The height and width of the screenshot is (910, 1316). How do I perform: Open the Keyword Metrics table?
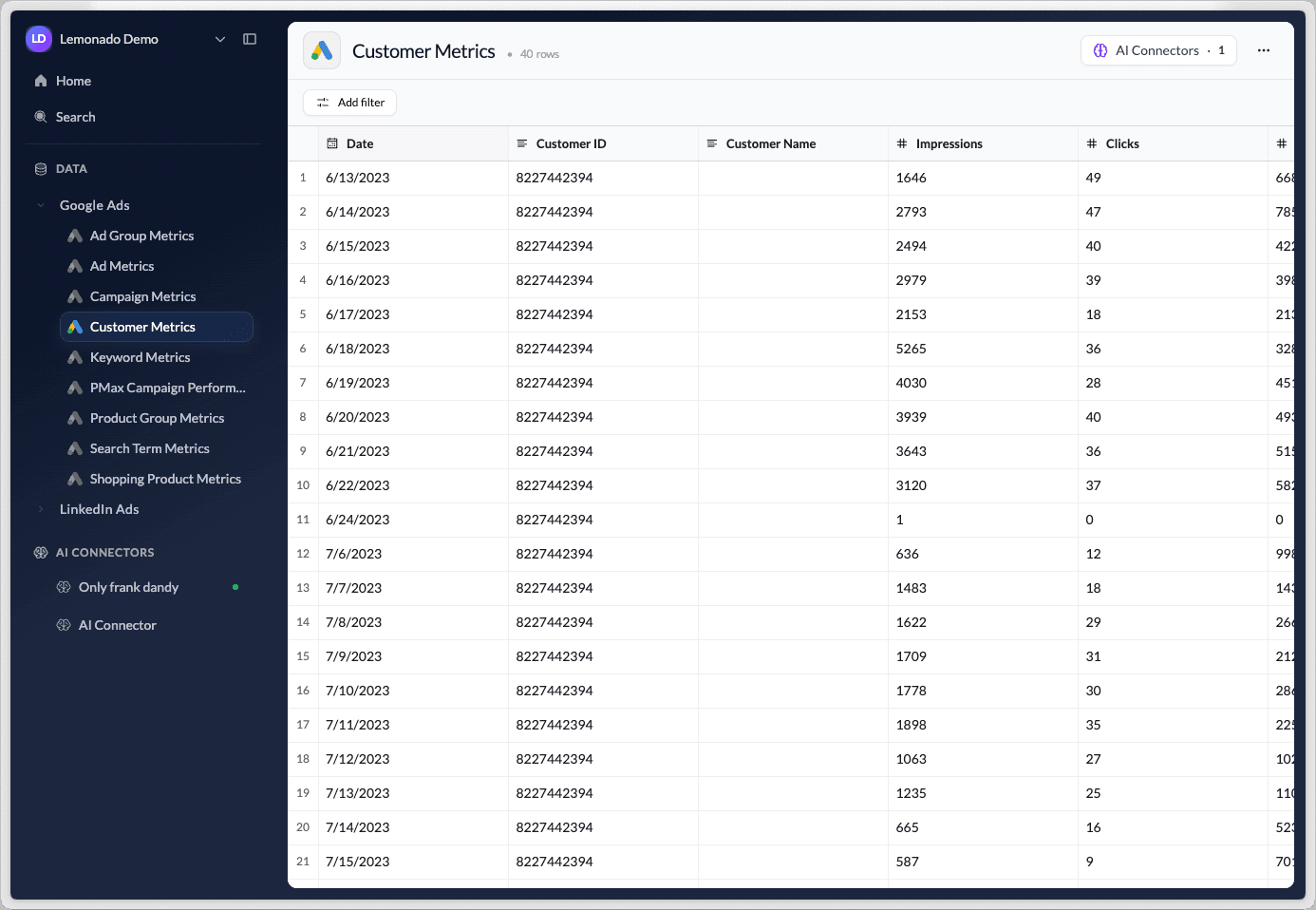[x=139, y=356]
